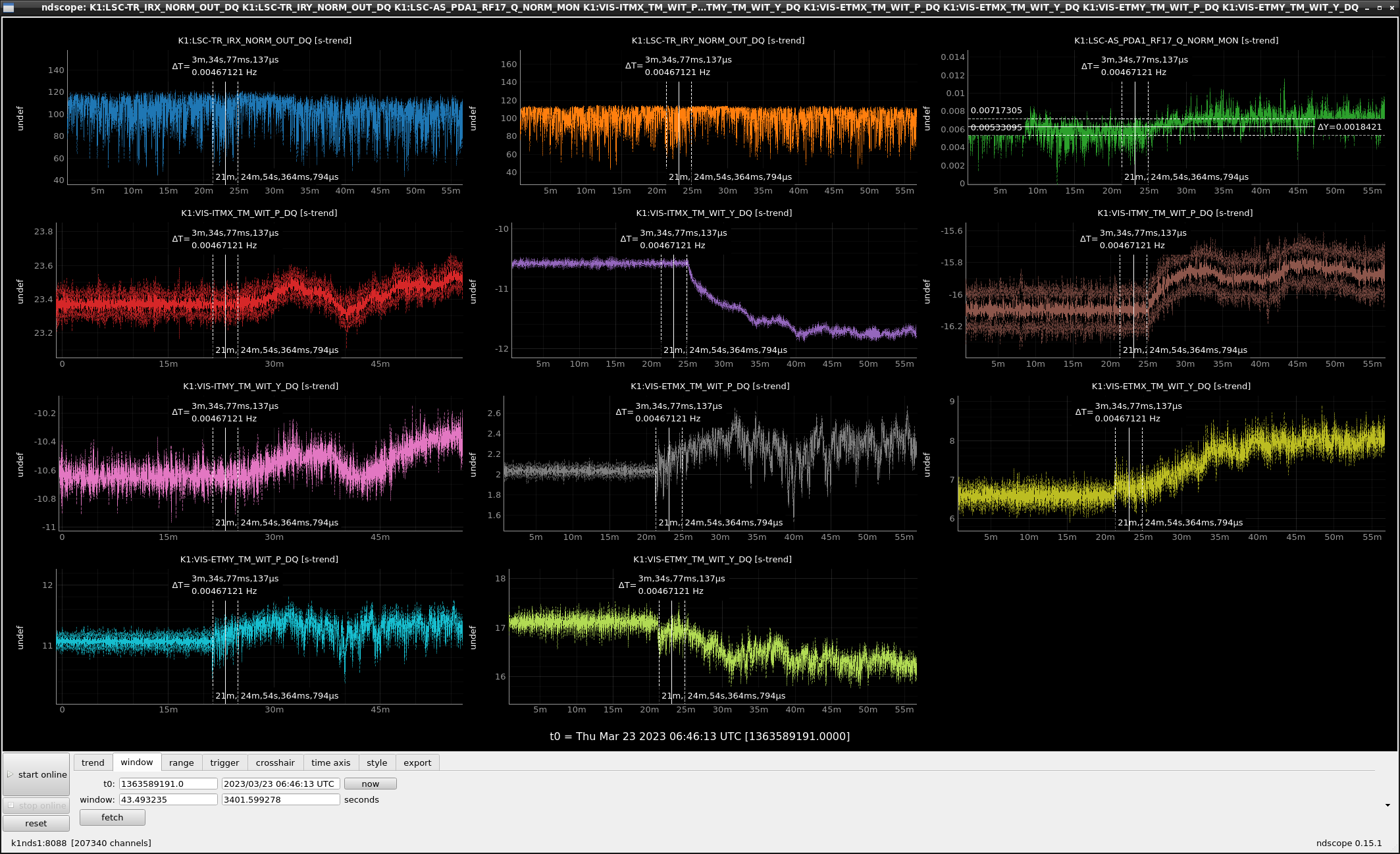Click the k1nds1:8088 server status text
The width and height of the screenshot is (1400, 854).
click(x=39, y=843)
